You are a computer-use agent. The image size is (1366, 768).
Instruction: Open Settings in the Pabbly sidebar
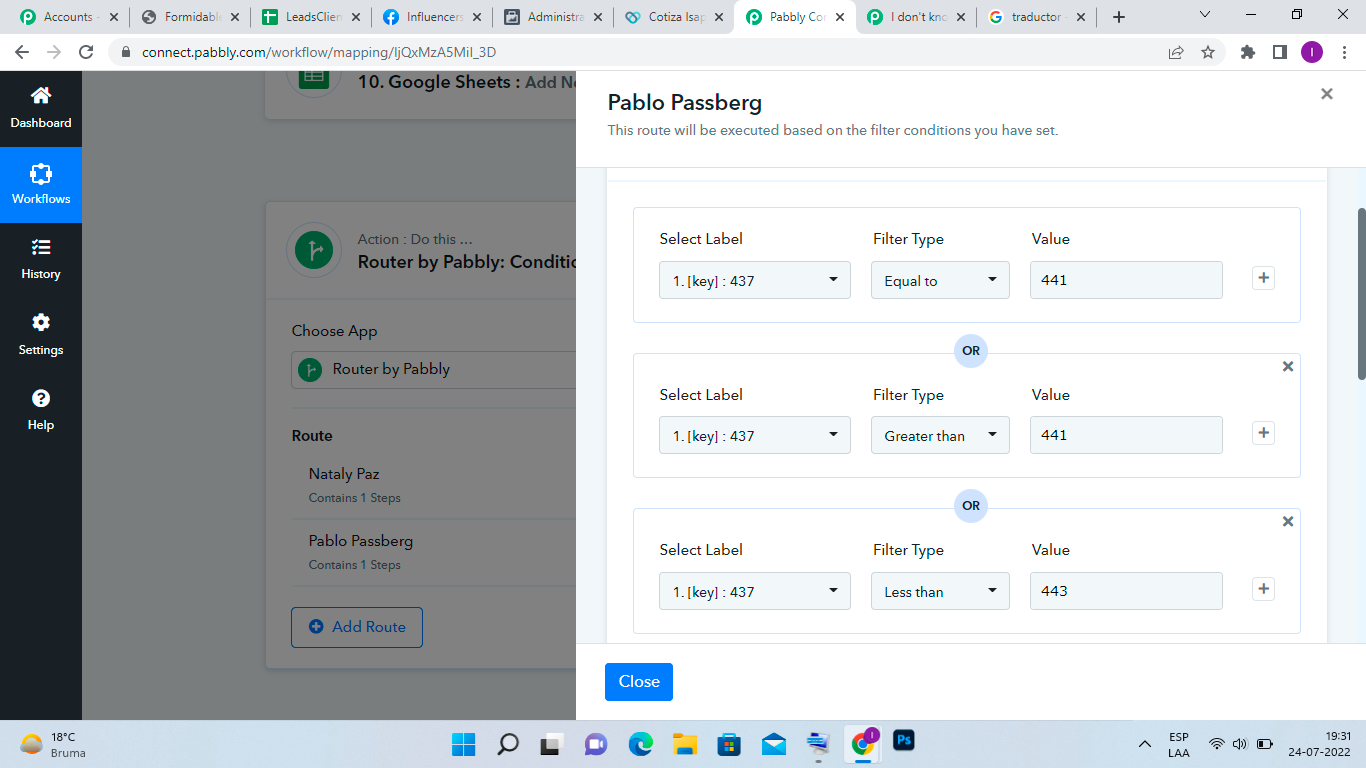pos(41,335)
